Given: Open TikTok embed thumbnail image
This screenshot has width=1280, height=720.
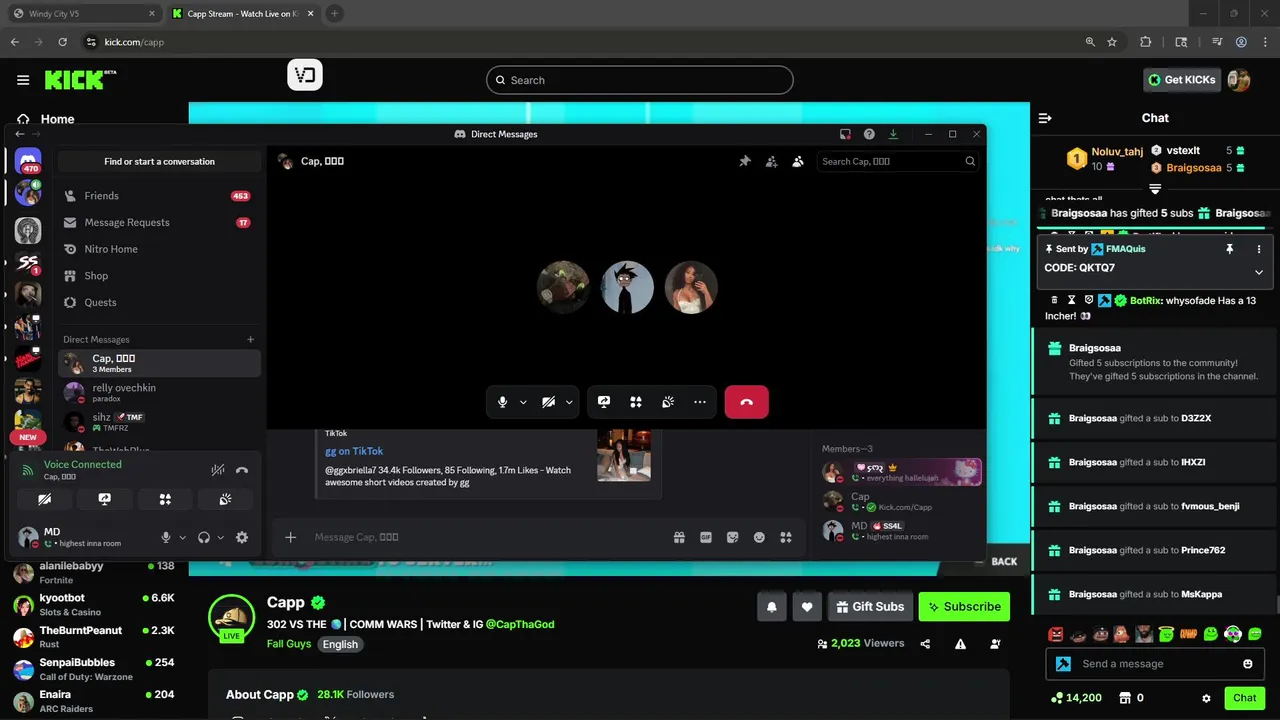Looking at the screenshot, I should [624, 455].
